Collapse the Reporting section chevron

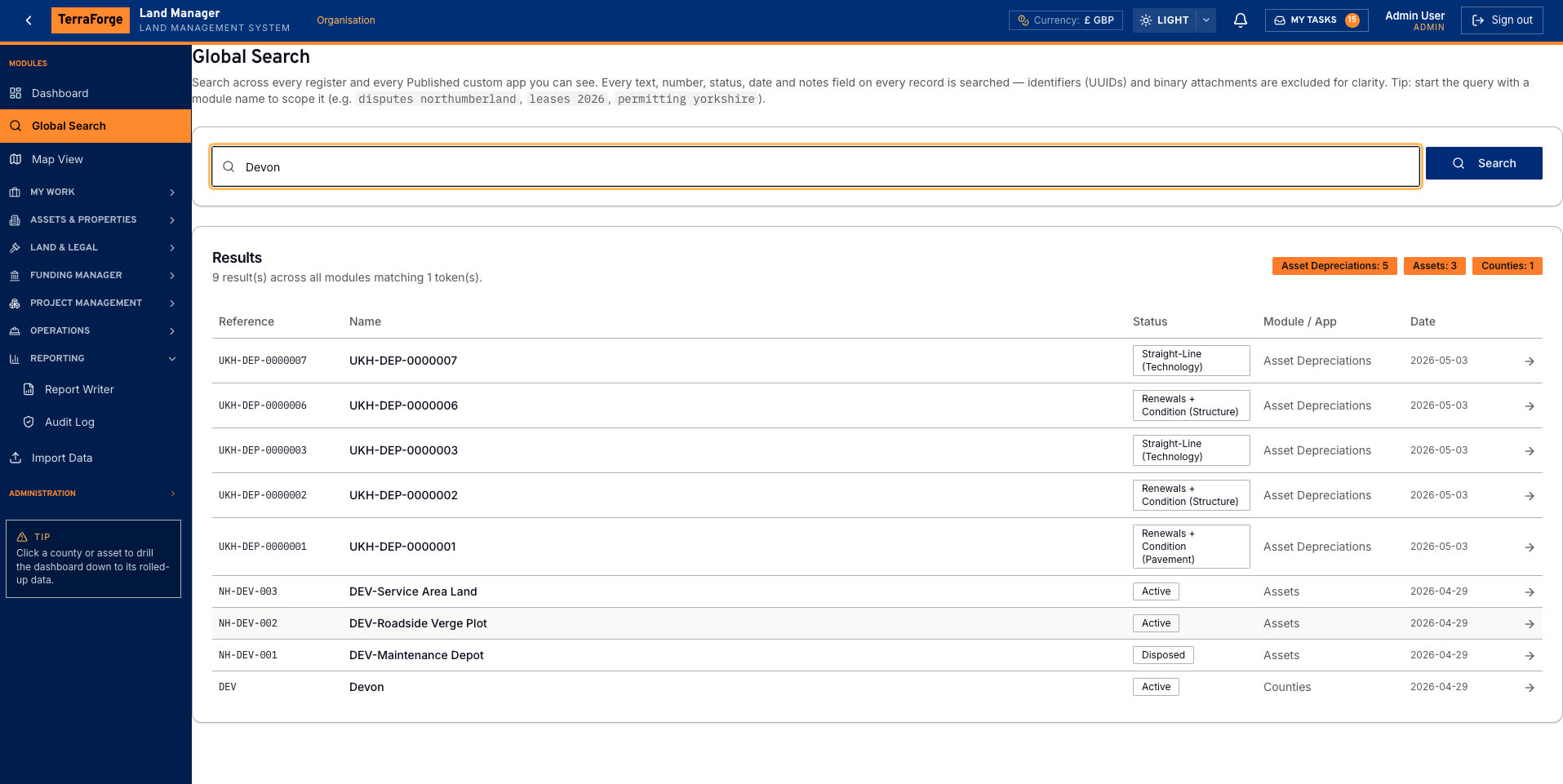172,358
